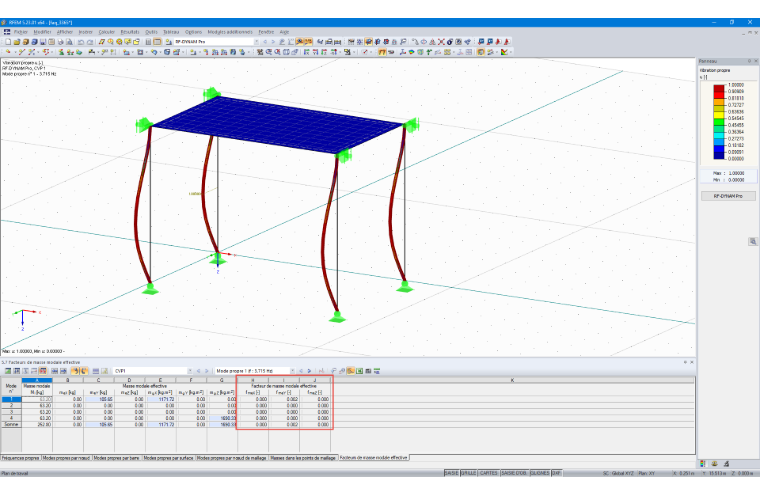This screenshot has width=760, height=495.
Task: Click the Undo arrow icon
Action: [81, 42]
